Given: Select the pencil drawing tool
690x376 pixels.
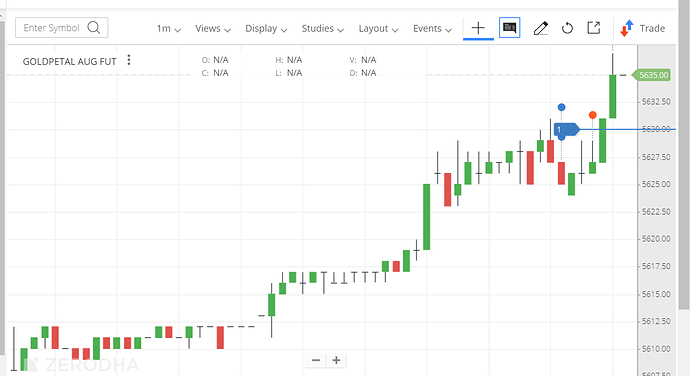Looking at the screenshot, I should tap(540, 28).
